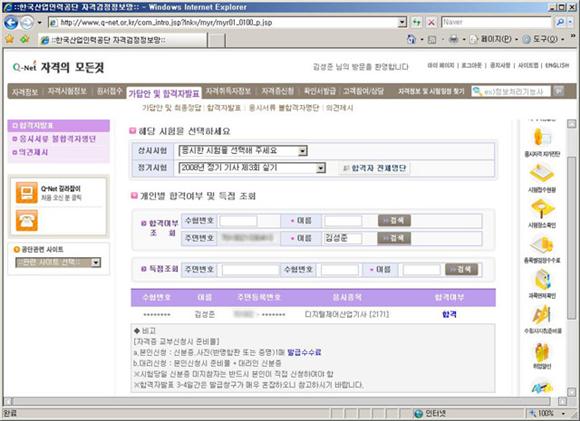Viewport: 580px width, 421px height.
Task: Click the Print icon in command bar
Action: tap(453, 39)
